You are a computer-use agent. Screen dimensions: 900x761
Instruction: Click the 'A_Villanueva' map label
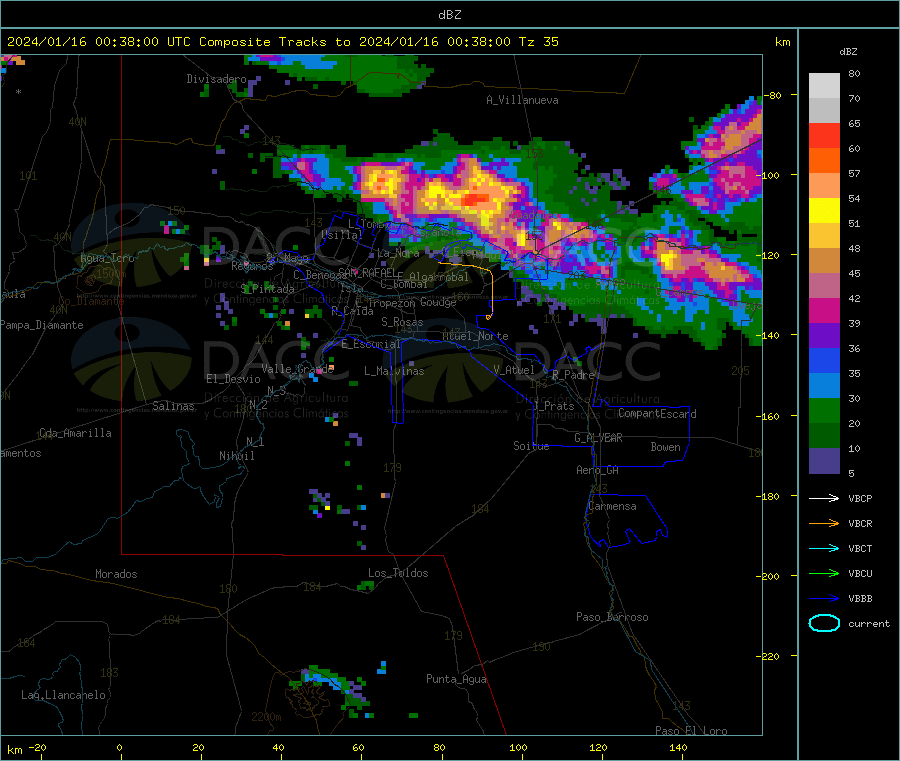(522, 100)
